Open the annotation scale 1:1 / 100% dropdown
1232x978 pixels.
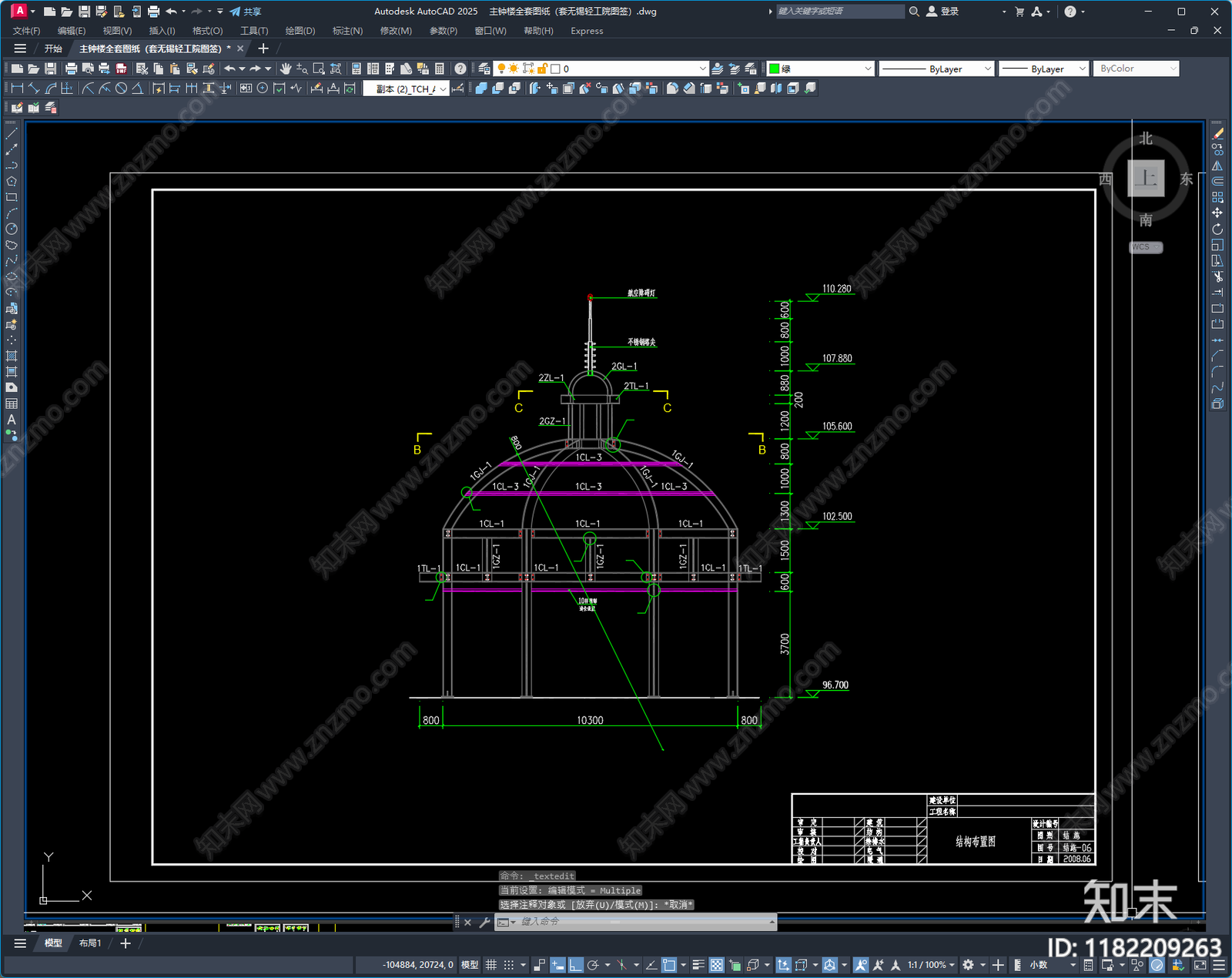(931, 965)
